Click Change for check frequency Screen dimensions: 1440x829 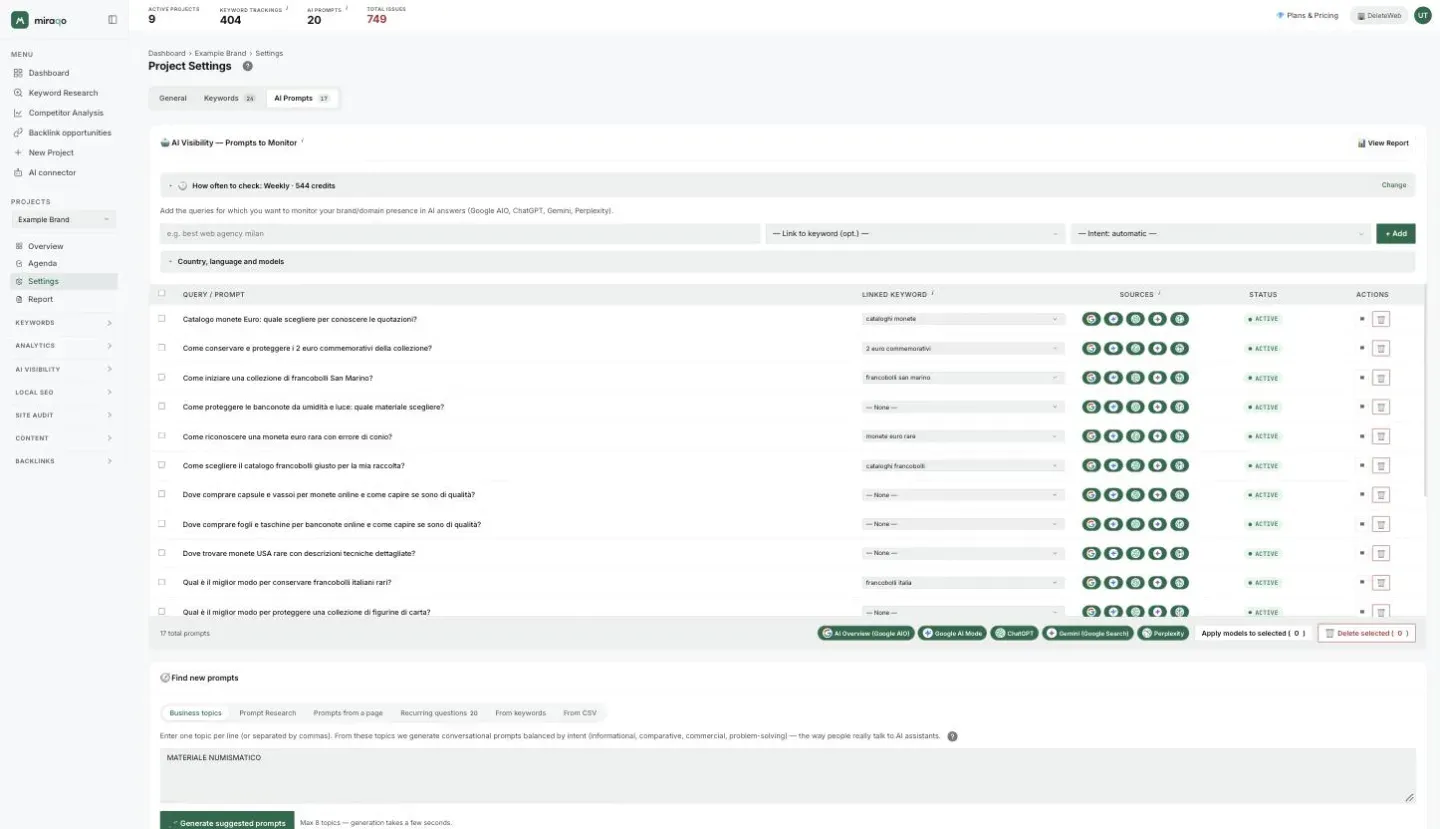tap(1393, 185)
